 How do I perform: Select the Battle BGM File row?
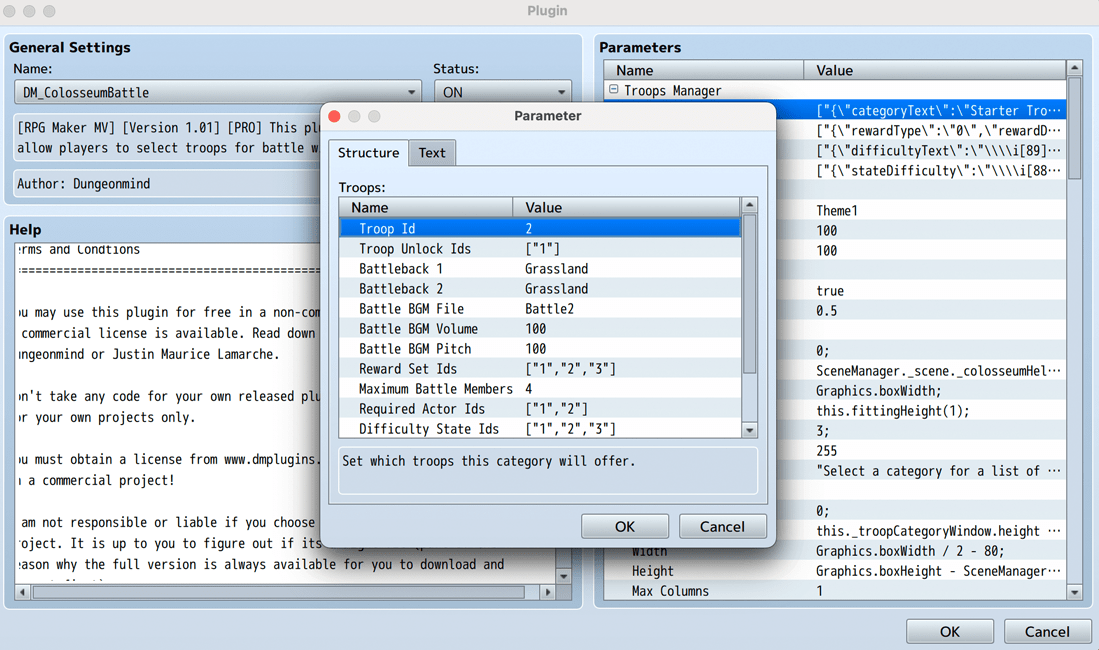tap(539, 309)
